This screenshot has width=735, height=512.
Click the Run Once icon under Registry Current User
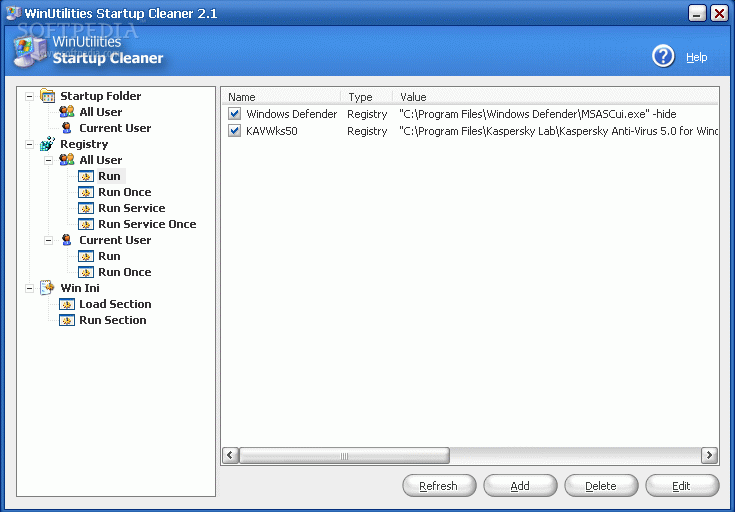tap(86, 272)
